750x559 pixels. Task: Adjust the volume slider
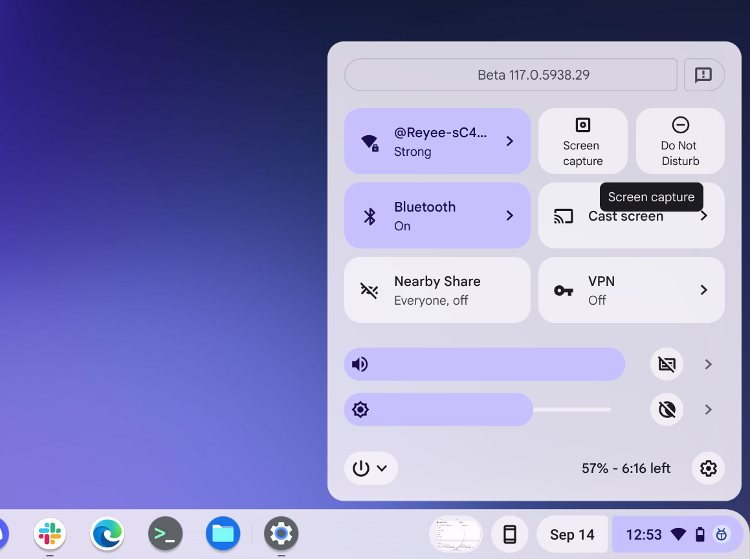pyautogui.click(x=485, y=364)
